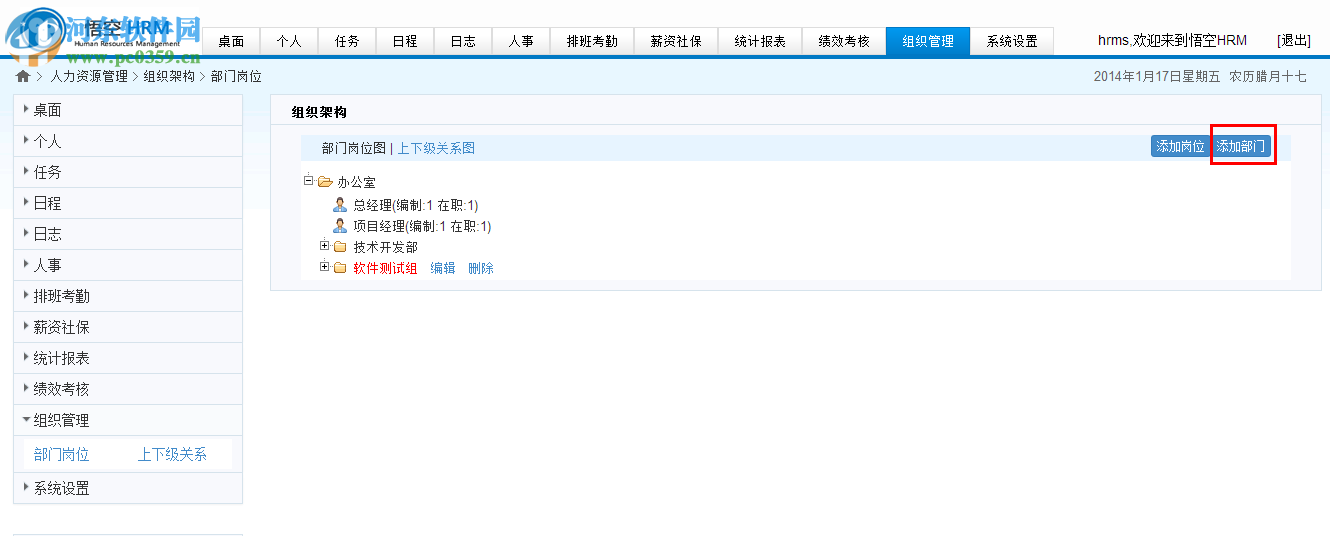Collapse the 办公室 tree node
1330x536 pixels.
pos(308,181)
